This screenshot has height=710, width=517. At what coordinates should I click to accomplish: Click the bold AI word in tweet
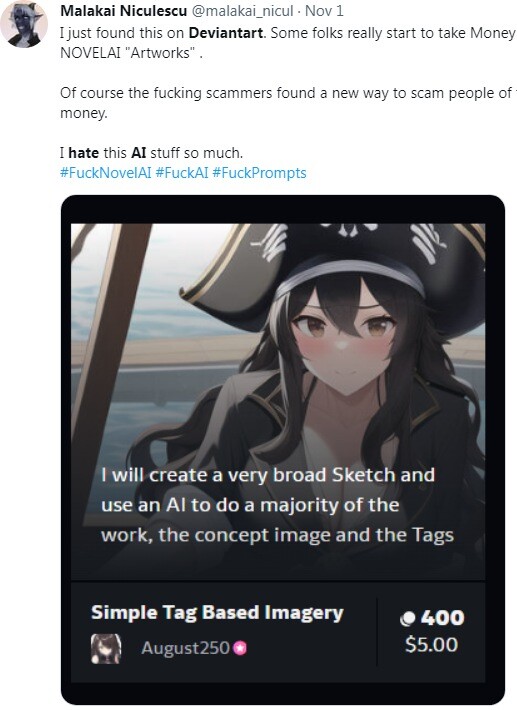tap(139, 153)
